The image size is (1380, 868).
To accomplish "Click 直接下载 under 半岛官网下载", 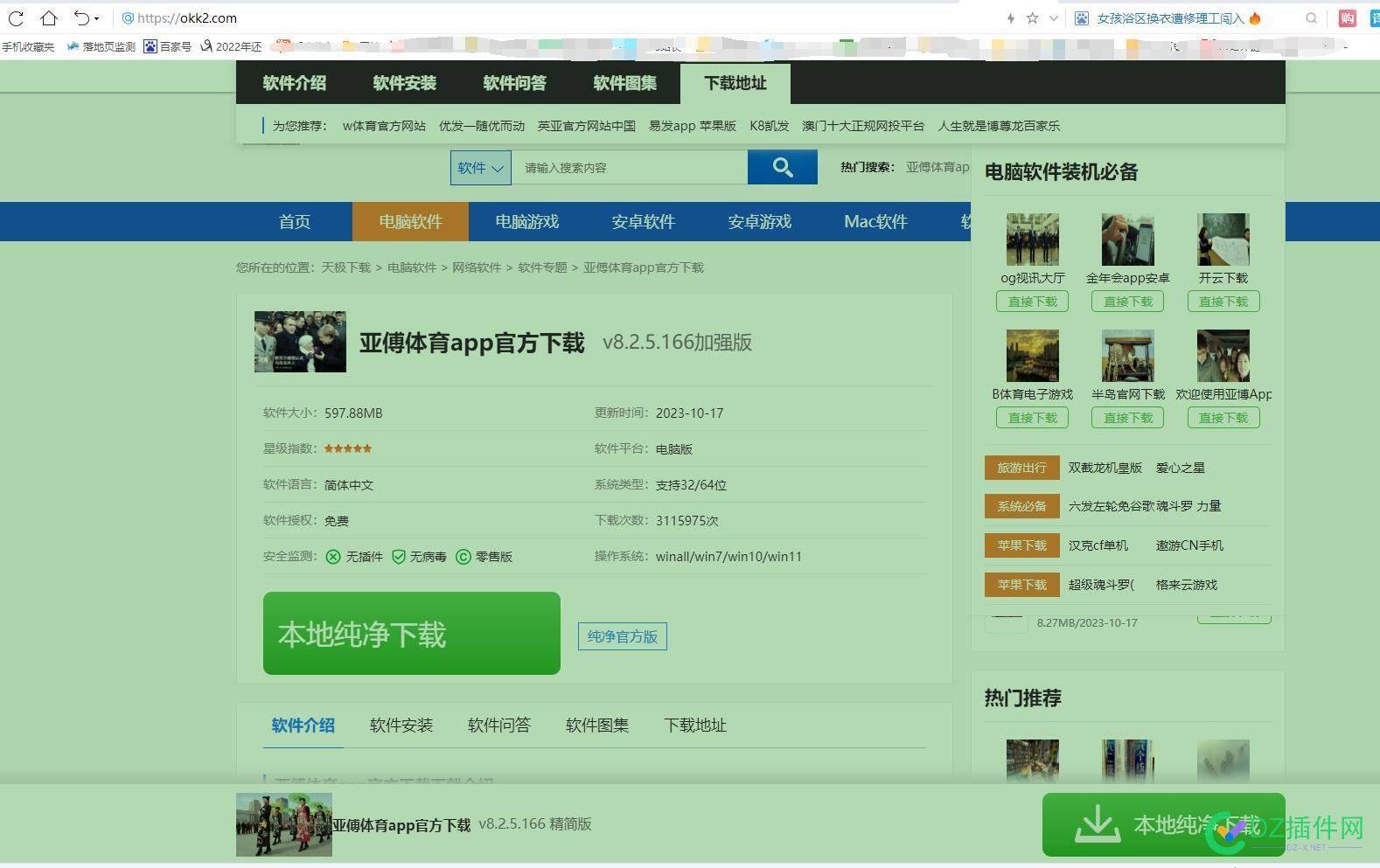I will click(x=1128, y=418).
